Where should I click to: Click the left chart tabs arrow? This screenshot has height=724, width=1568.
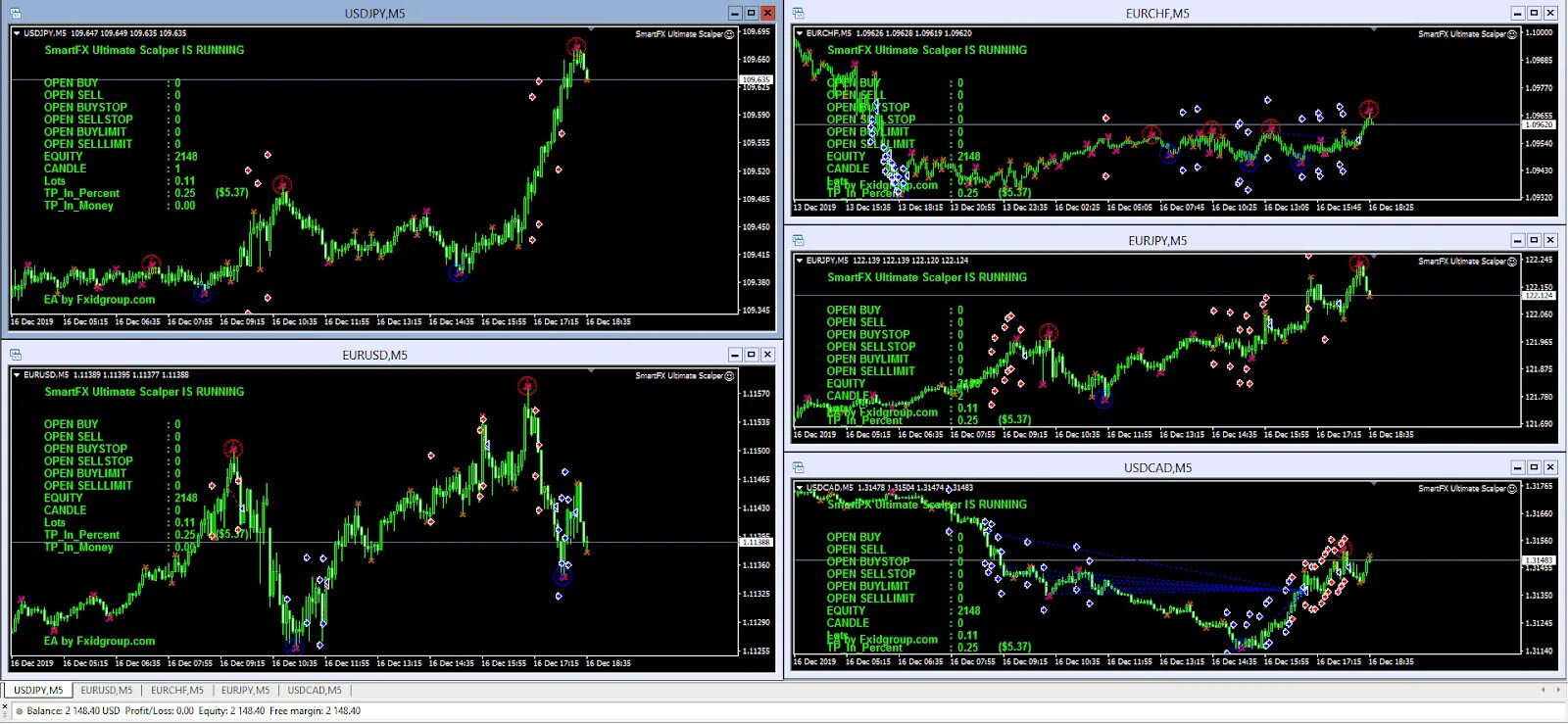(1543, 690)
